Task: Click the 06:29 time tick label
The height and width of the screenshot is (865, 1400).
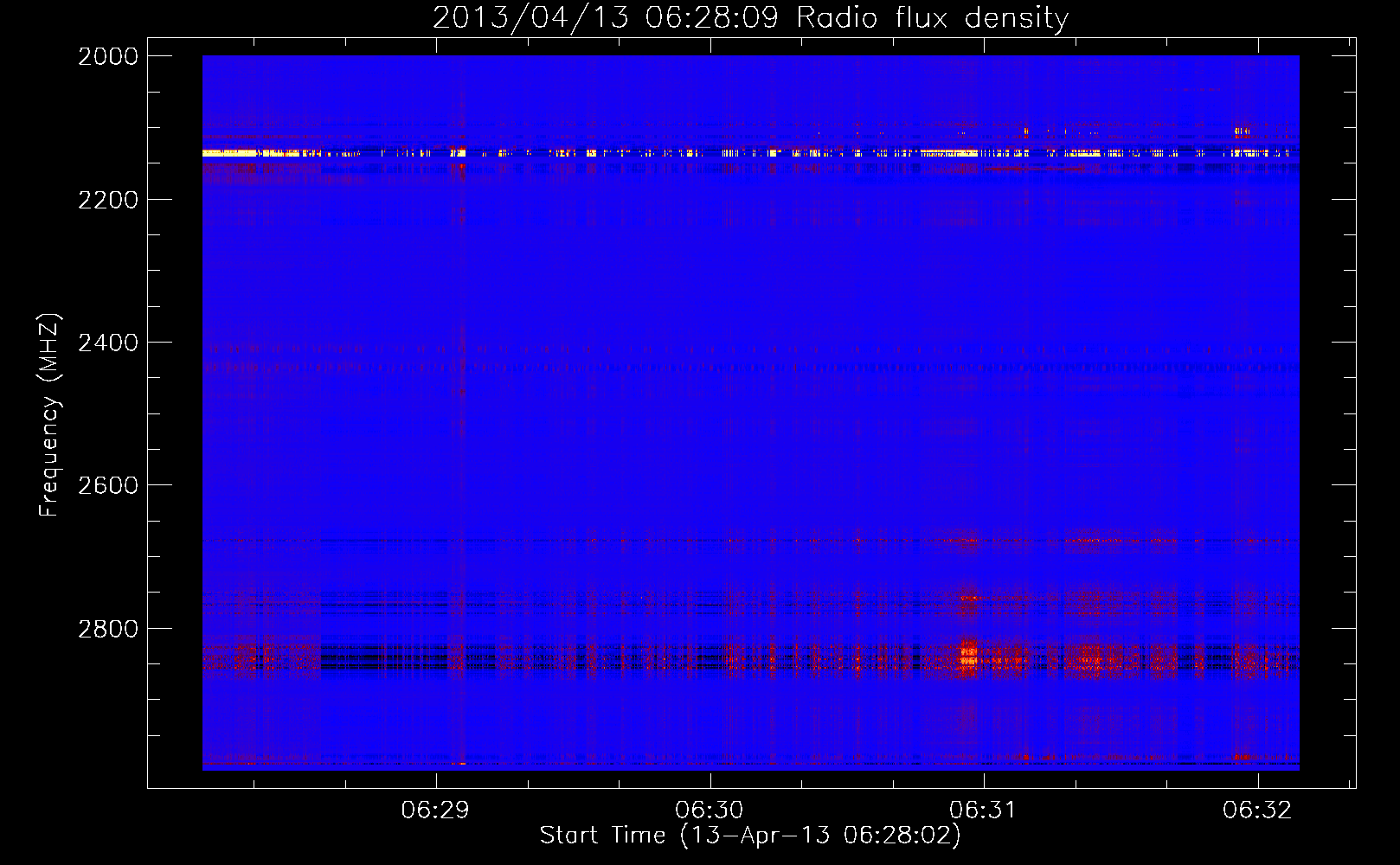Action: pyautogui.click(x=435, y=811)
